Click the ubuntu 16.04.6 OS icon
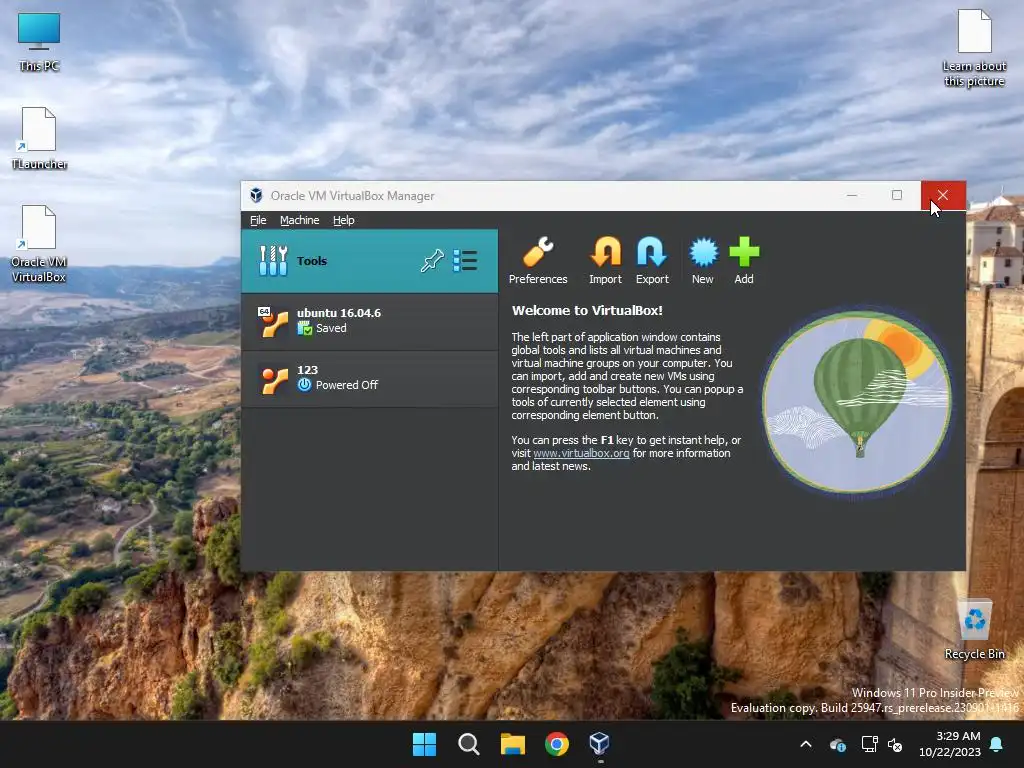Screen dimensions: 1024x768 point(273,321)
